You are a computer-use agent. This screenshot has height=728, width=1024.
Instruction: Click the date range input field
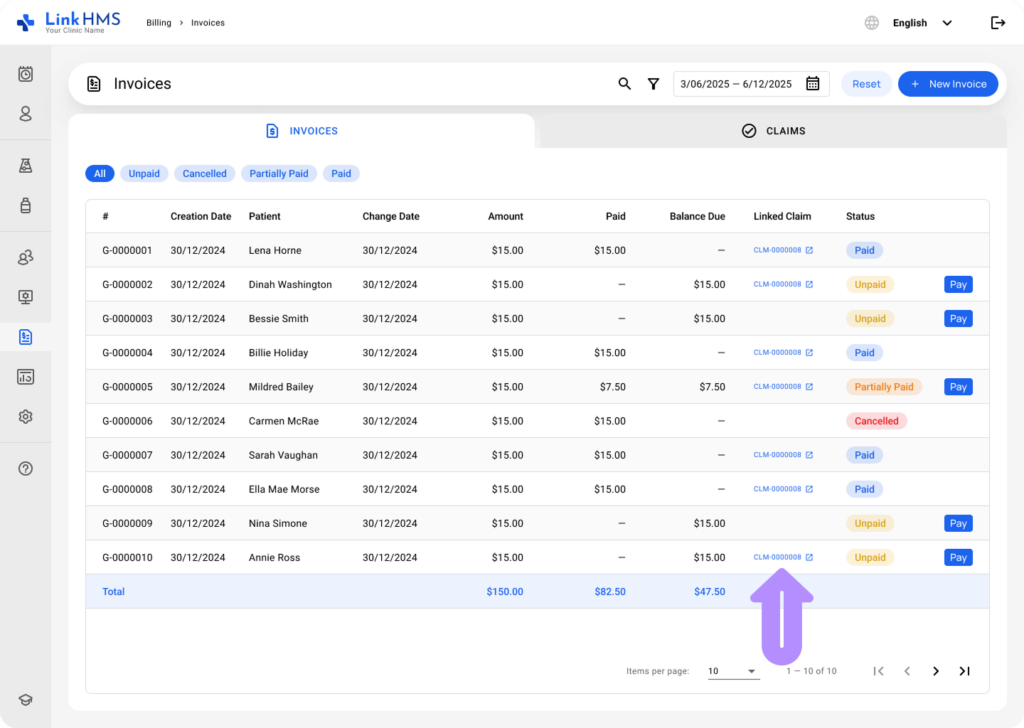tap(751, 84)
